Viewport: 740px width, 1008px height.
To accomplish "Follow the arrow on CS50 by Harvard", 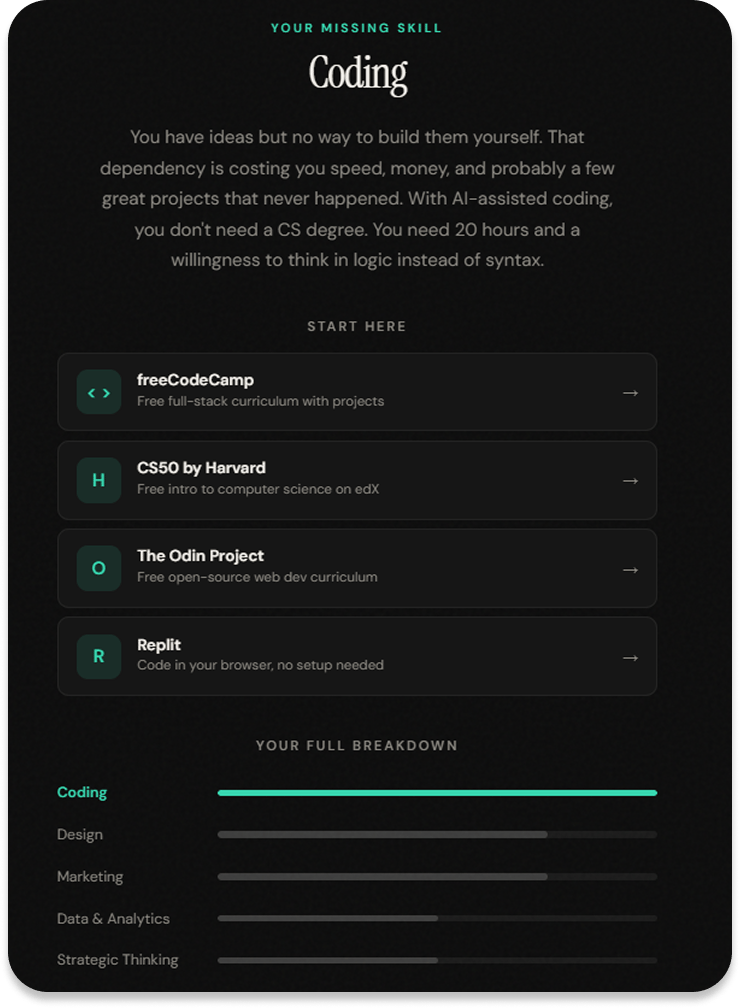I will click(x=630, y=481).
